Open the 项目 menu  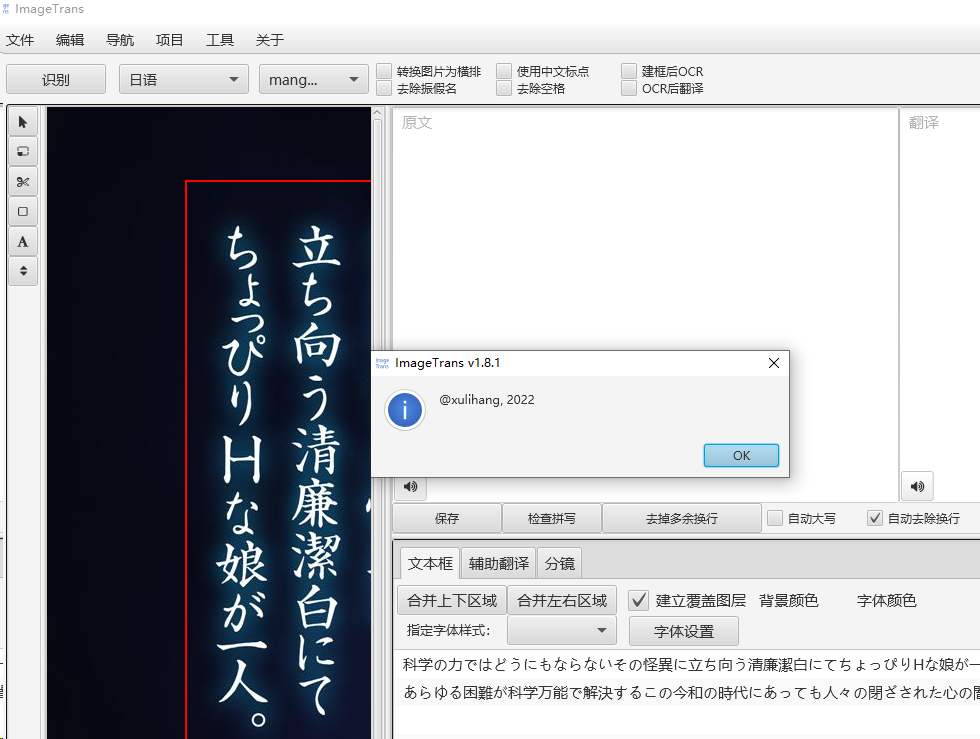(x=169, y=40)
